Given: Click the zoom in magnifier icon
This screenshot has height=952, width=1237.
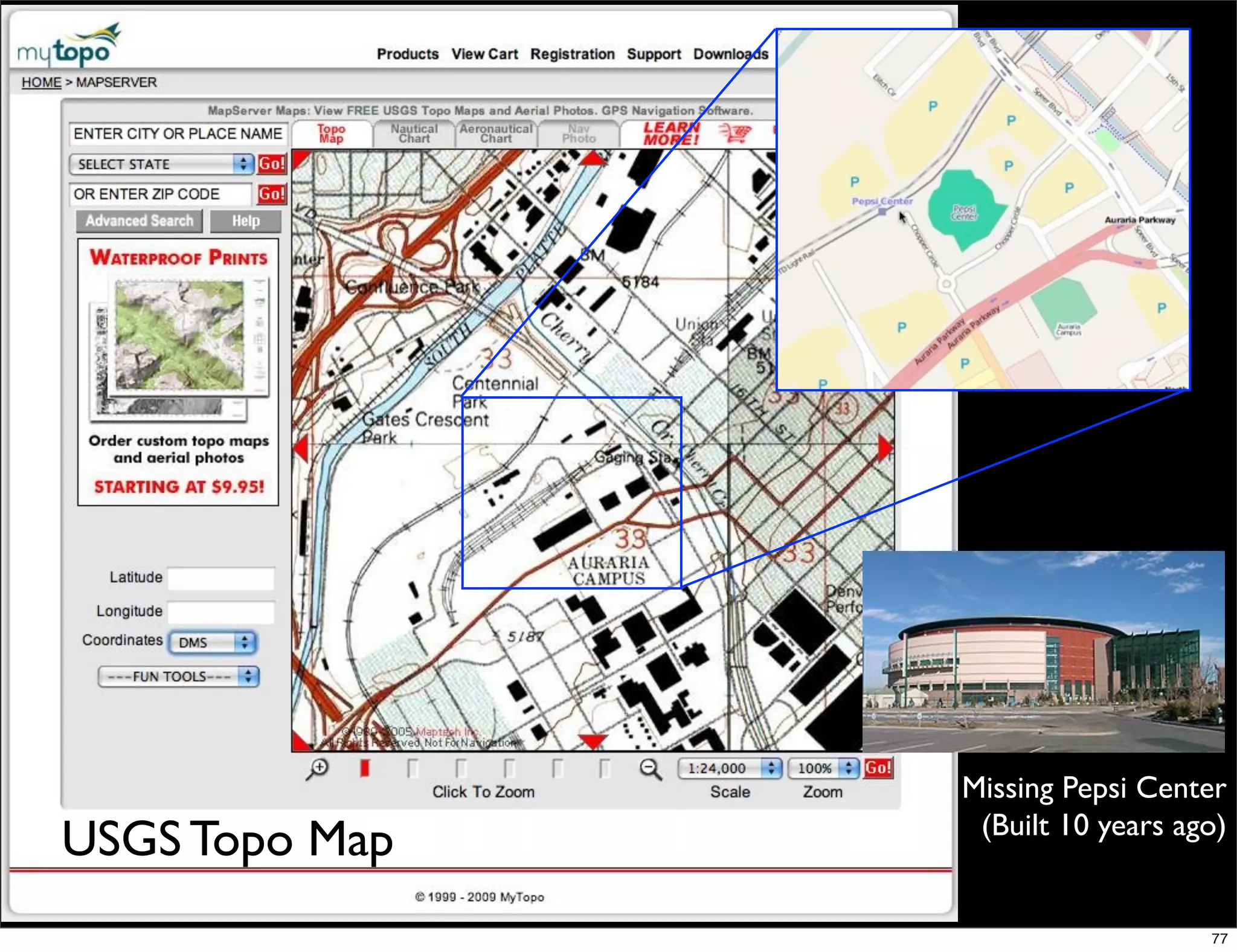Looking at the screenshot, I should pyautogui.click(x=317, y=769).
